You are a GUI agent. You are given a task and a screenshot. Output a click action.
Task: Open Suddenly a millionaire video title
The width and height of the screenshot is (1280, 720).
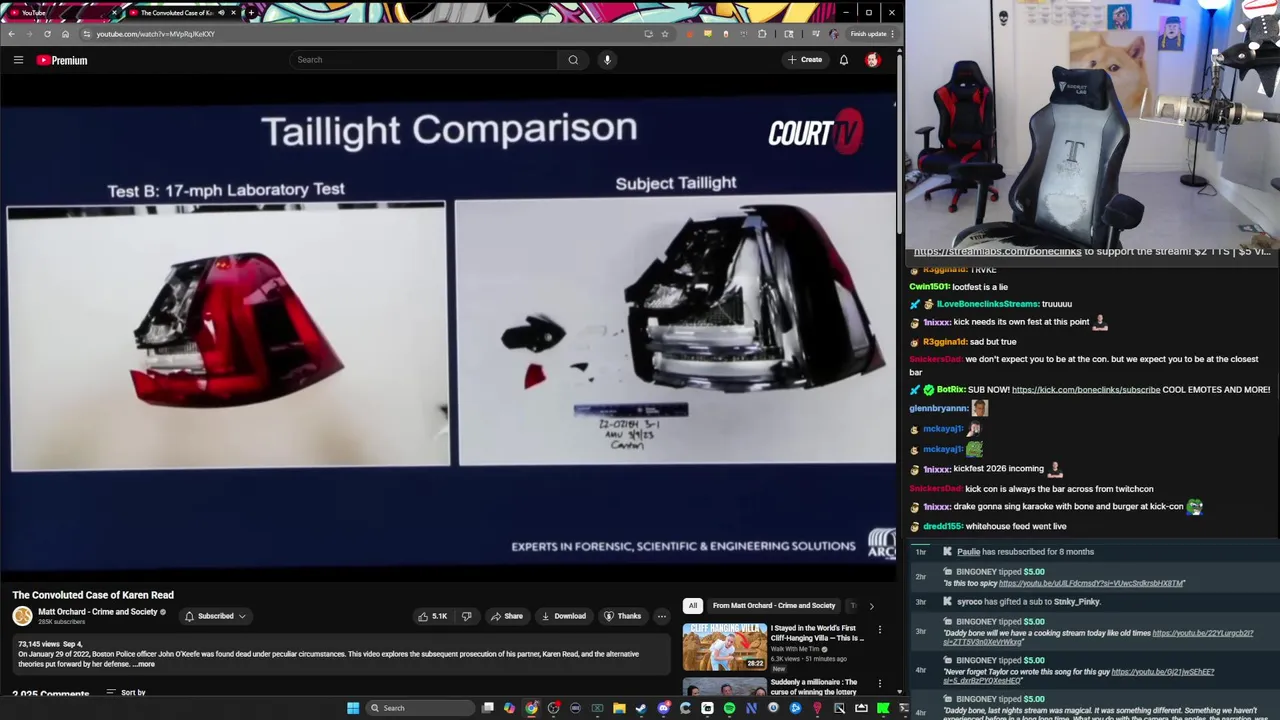coord(813,686)
